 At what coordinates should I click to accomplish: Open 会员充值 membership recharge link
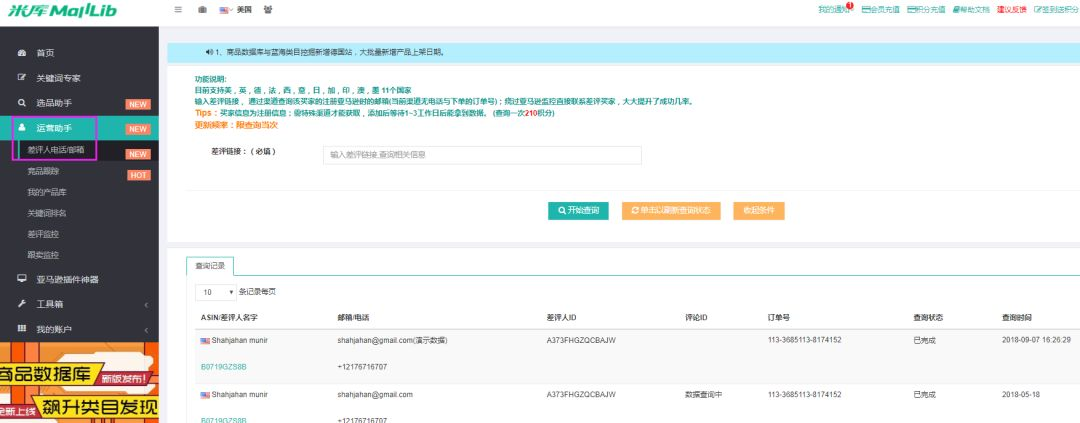[880, 10]
